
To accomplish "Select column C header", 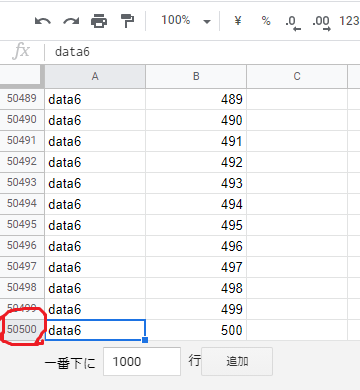I will coord(297,77).
